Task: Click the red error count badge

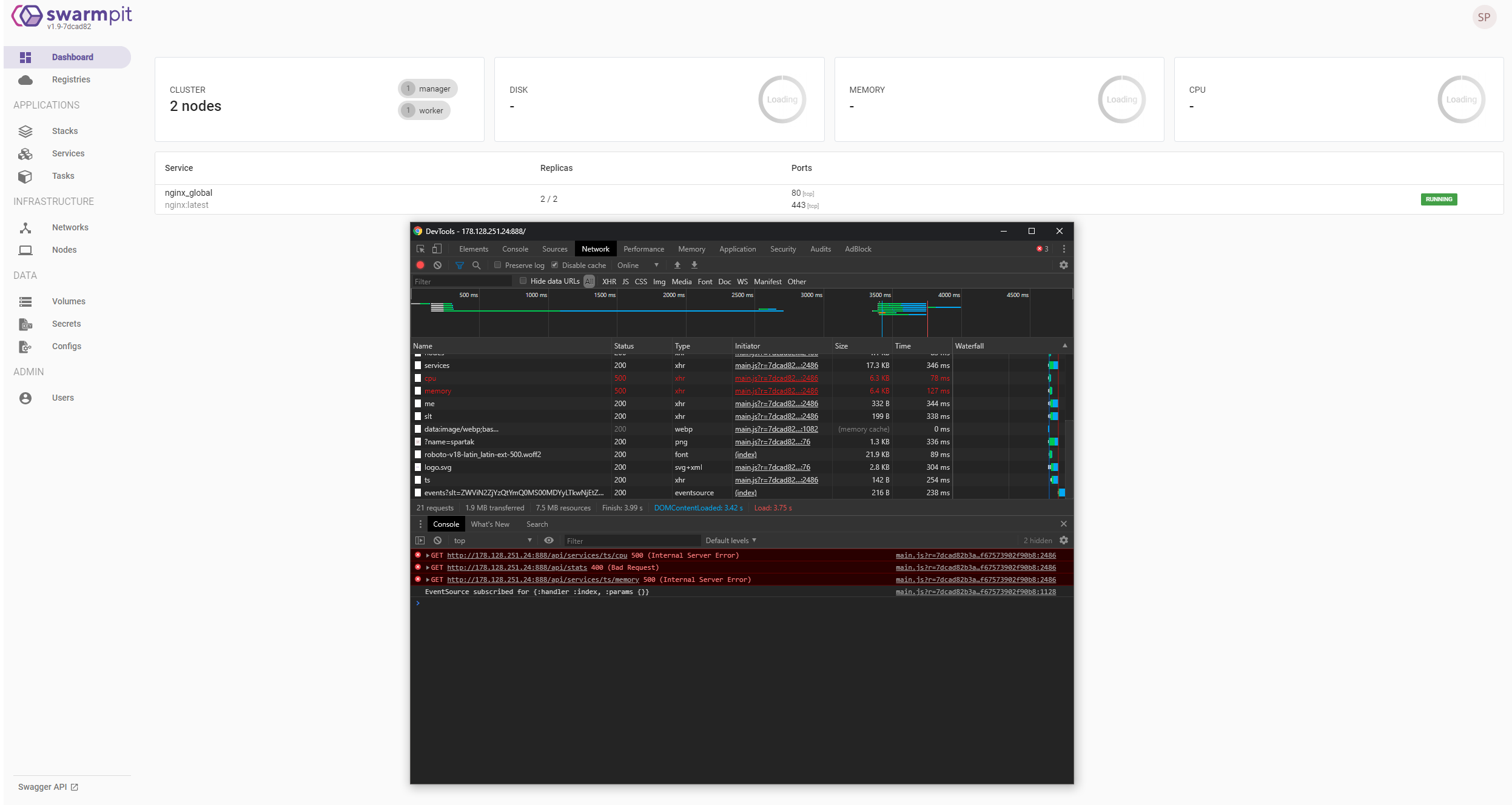Action: [1043, 249]
